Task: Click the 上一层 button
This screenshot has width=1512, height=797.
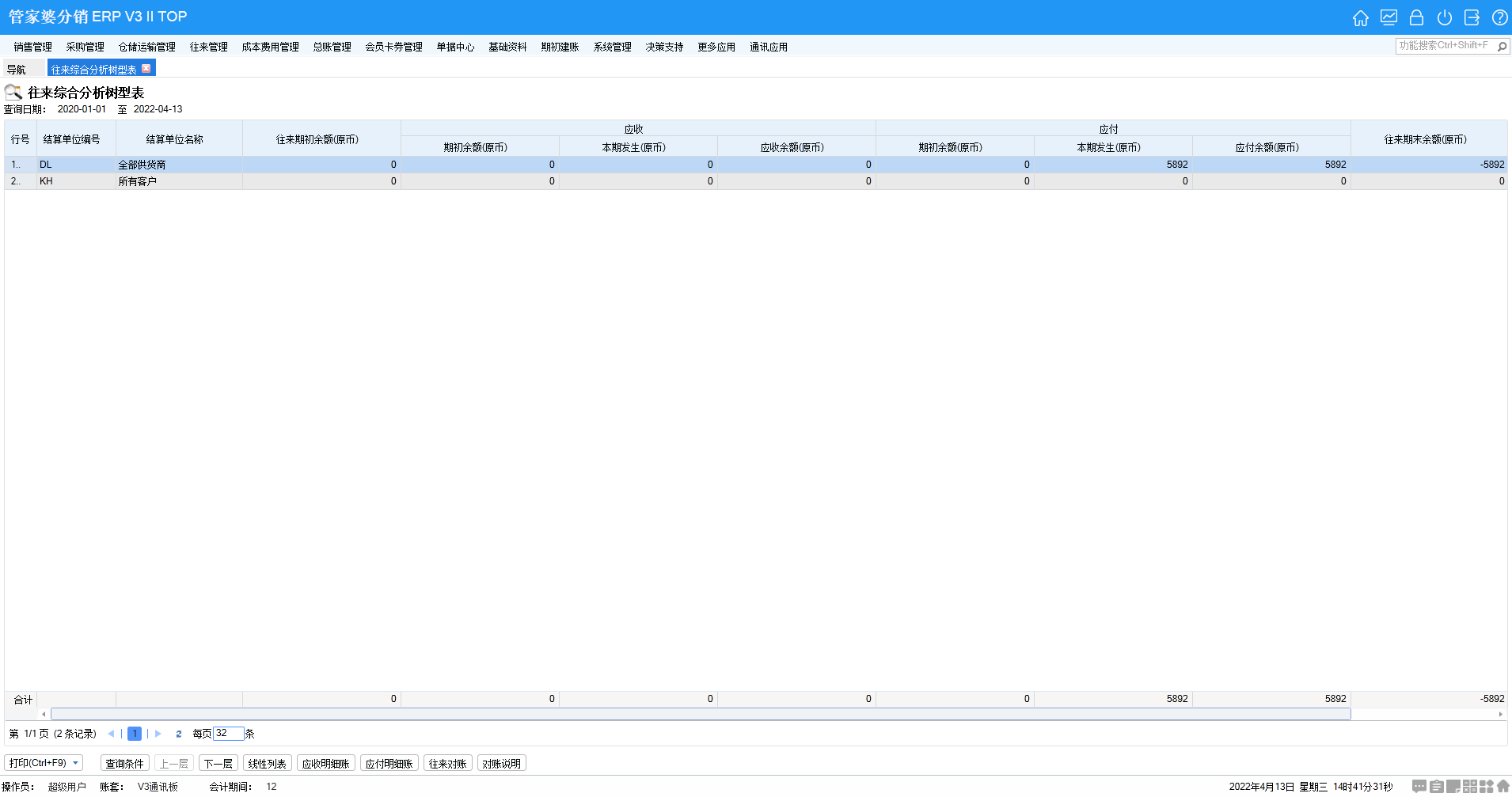Action: coord(173,763)
